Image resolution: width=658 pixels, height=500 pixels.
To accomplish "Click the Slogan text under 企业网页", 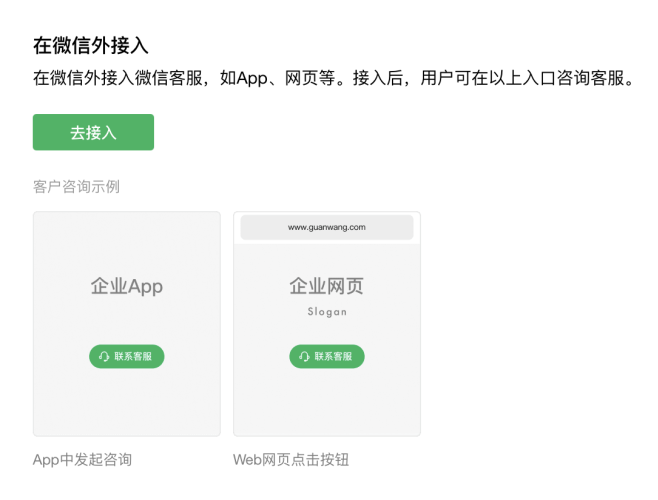I will tap(327, 312).
